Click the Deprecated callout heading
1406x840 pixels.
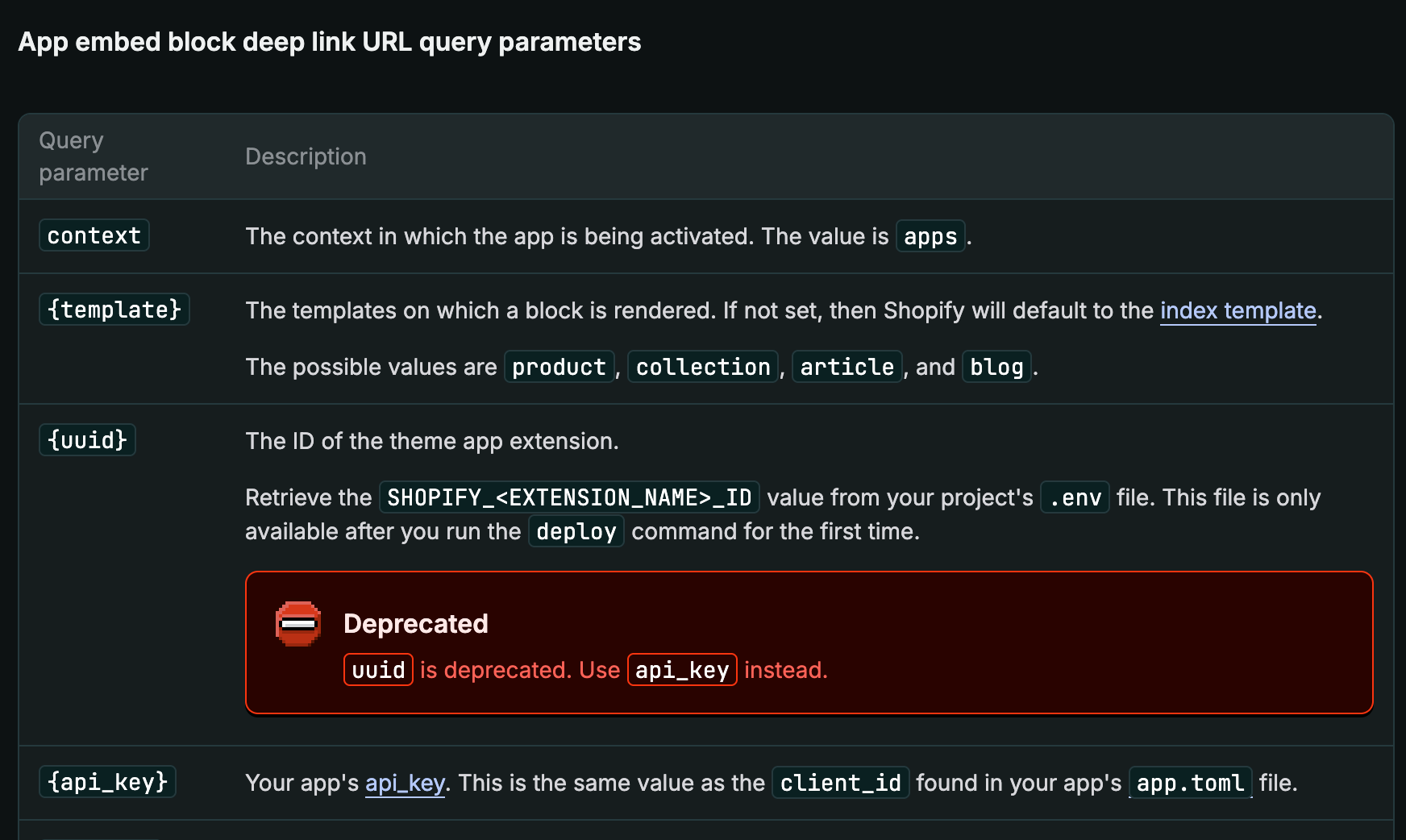point(416,624)
